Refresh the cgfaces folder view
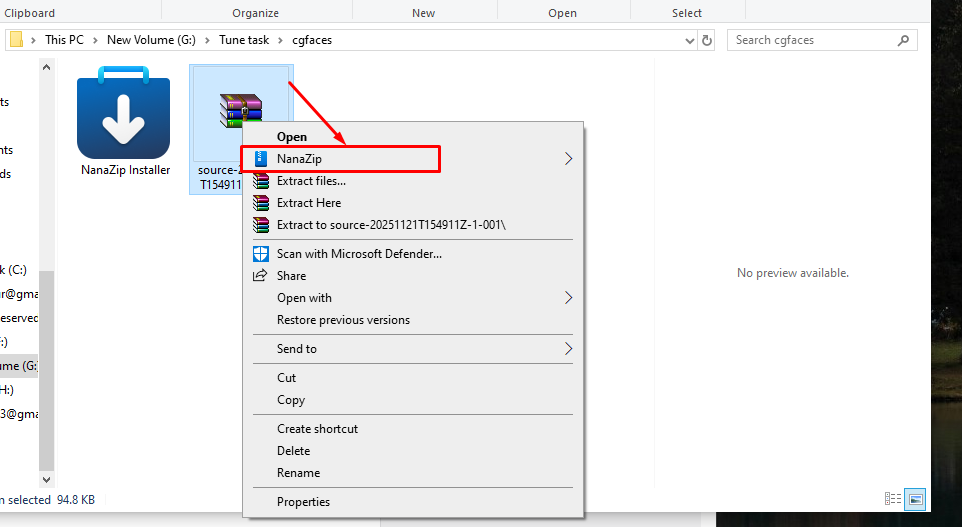962x527 pixels. coord(707,40)
